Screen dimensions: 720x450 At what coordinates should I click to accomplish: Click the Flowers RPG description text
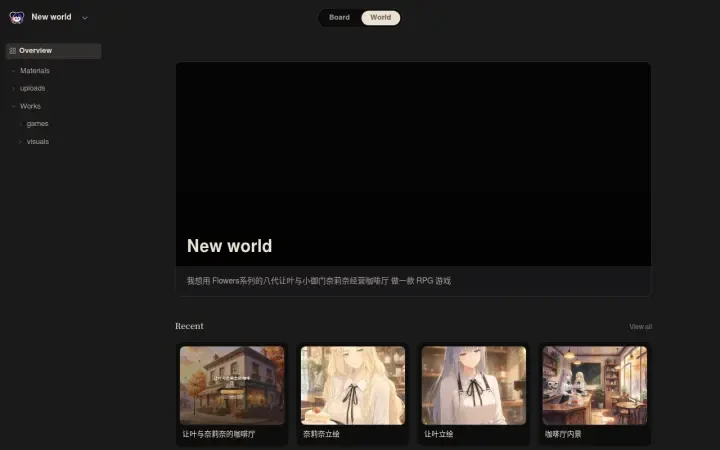click(319, 281)
